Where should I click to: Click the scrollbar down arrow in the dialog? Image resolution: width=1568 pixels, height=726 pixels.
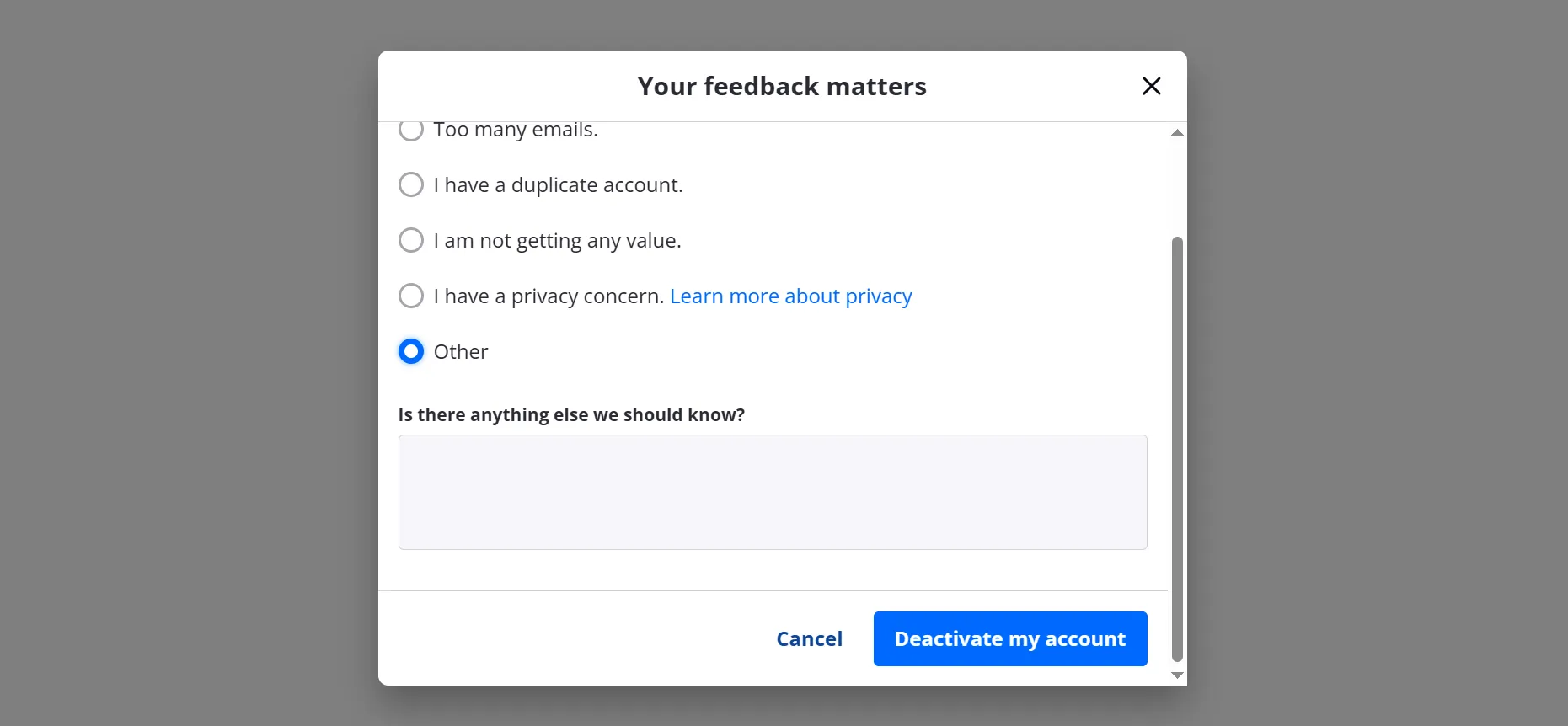point(1177,675)
